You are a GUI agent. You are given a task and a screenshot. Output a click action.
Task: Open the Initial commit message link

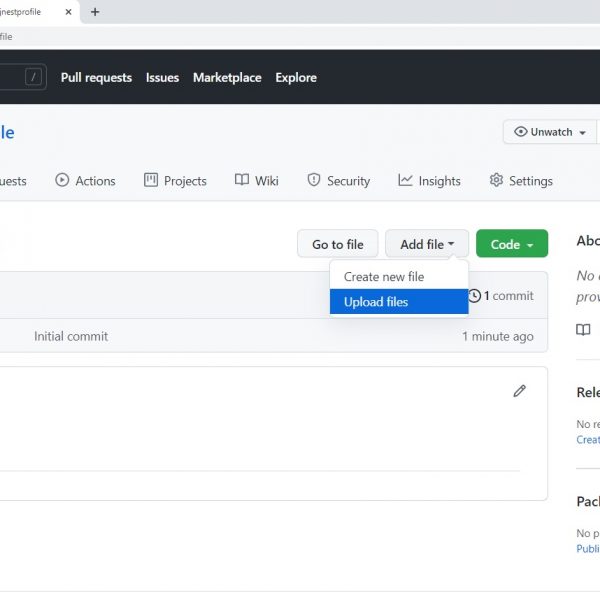(71, 336)
